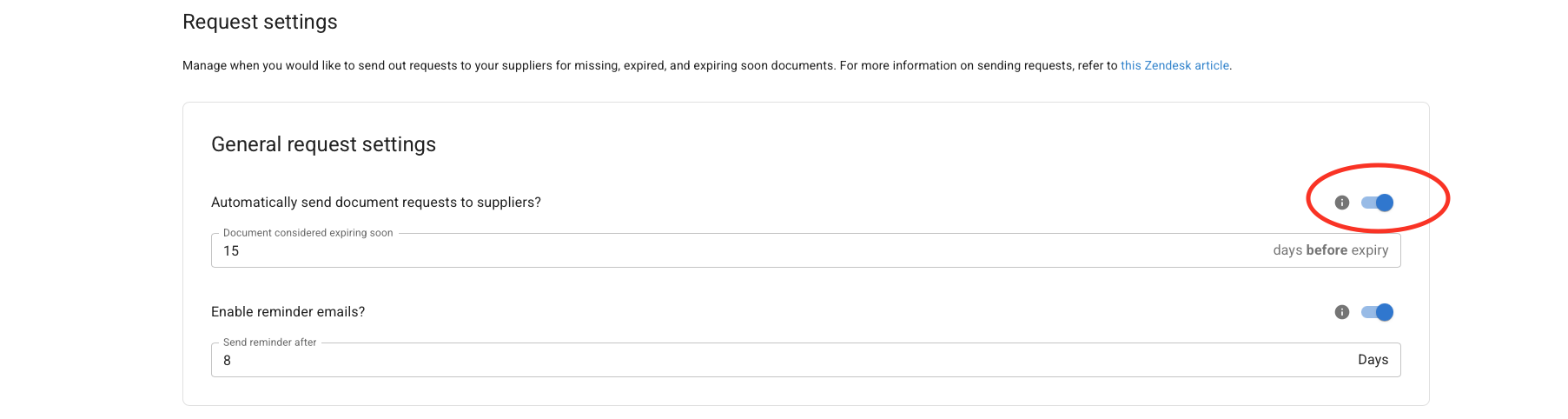Screen dimensions: 1568x419
Task: Focus the Send reminder after field
Action: click(806, 360)
